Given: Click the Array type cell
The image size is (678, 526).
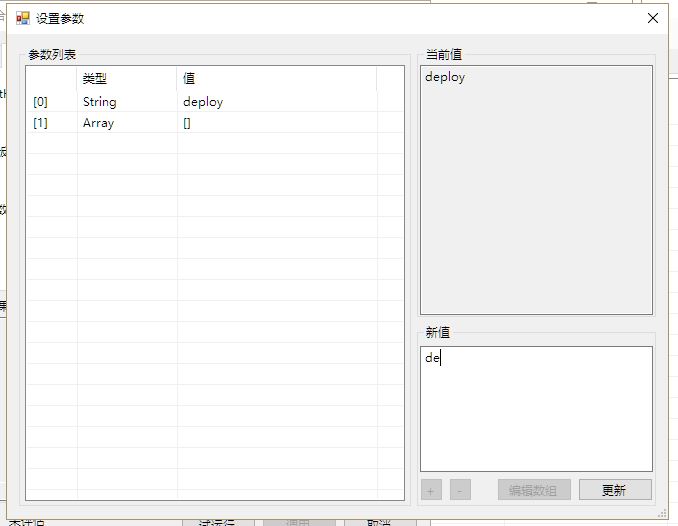Looking at the screenshot, I should pos(127,123).
